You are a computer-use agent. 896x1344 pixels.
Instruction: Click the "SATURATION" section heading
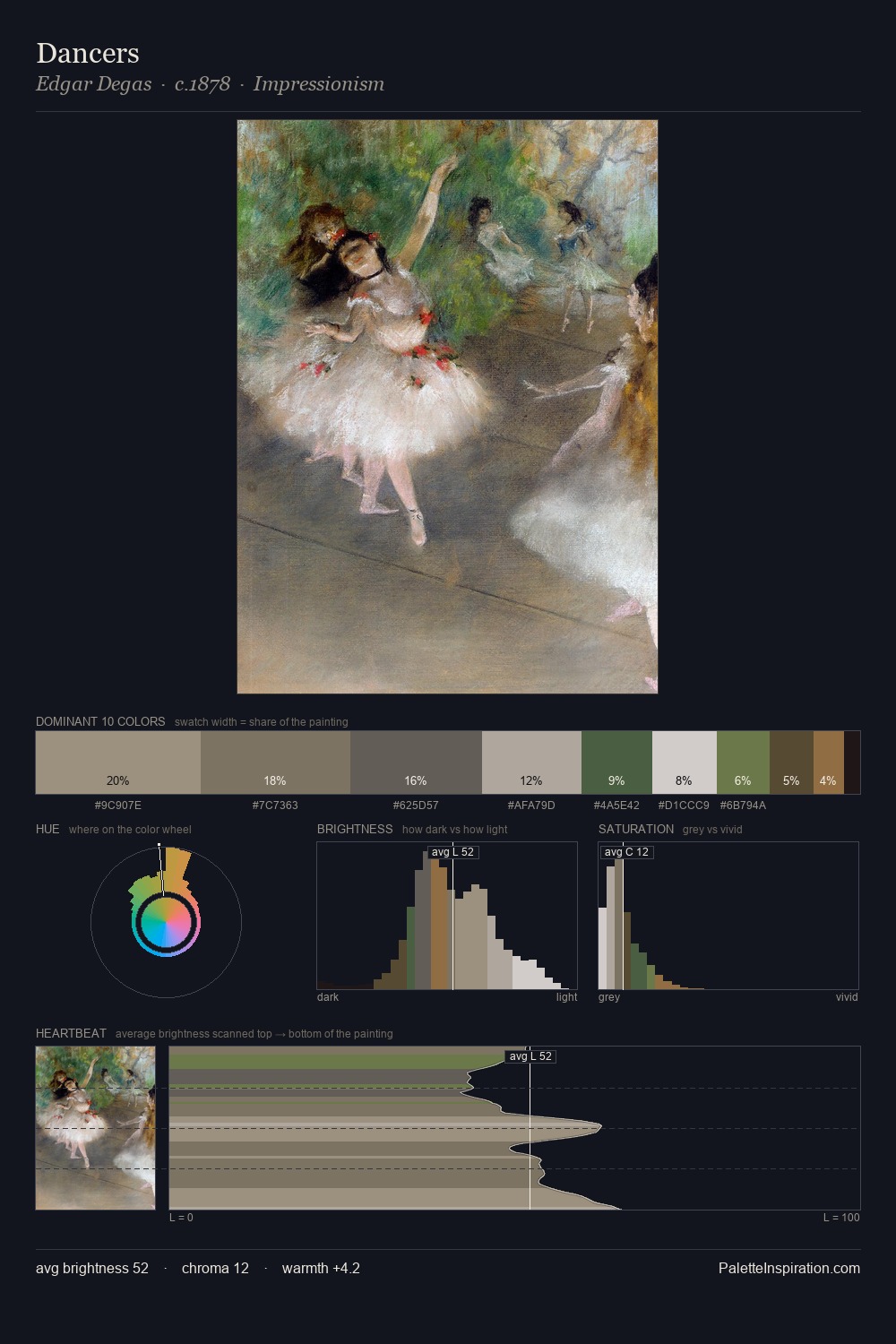(636, 829)
